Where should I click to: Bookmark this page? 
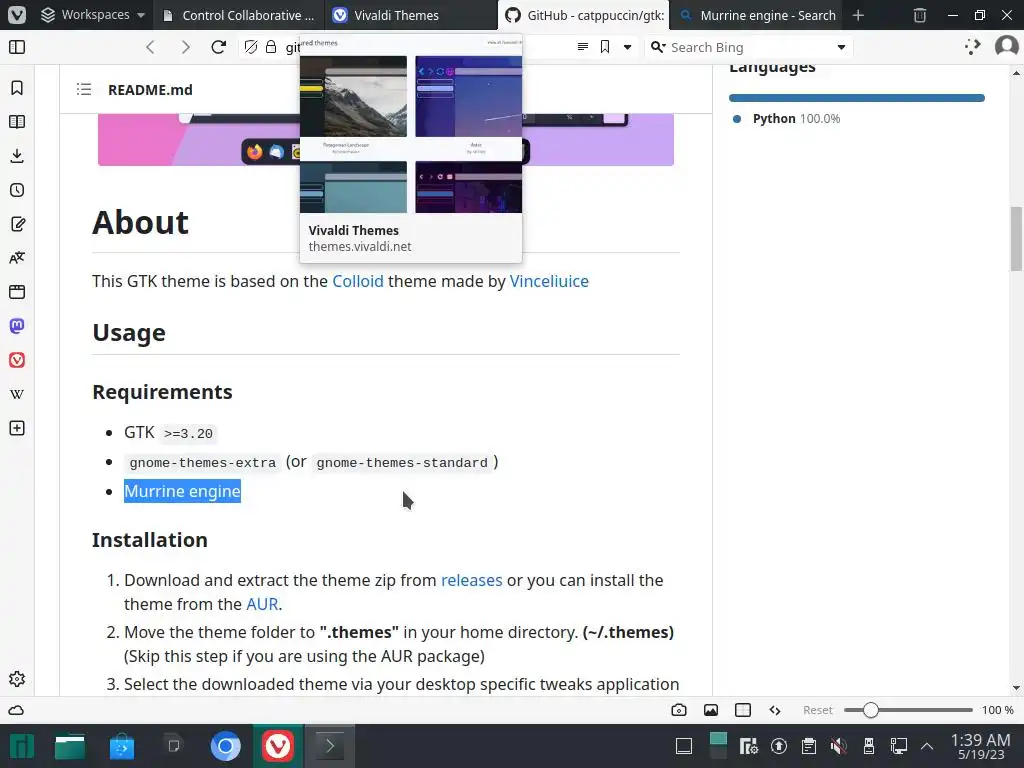(605, 47)
